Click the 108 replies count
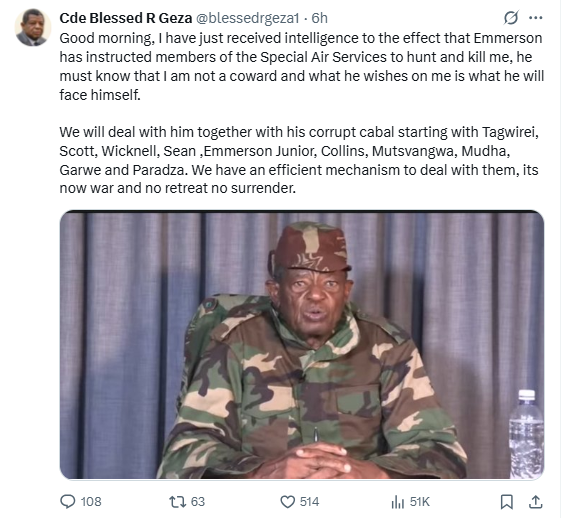This screenshot has height=518, width=562. pos(91,502)
